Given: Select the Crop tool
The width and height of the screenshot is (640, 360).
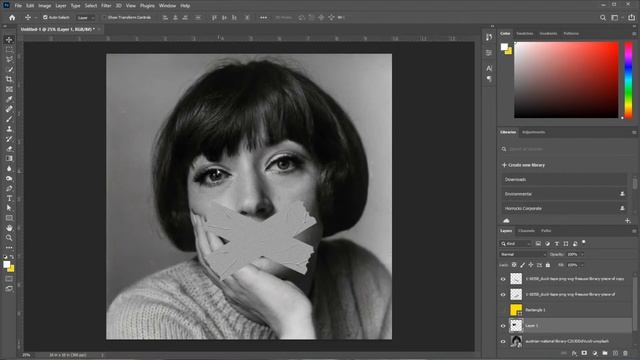Looking at the screenshot, I should point(9,79).
